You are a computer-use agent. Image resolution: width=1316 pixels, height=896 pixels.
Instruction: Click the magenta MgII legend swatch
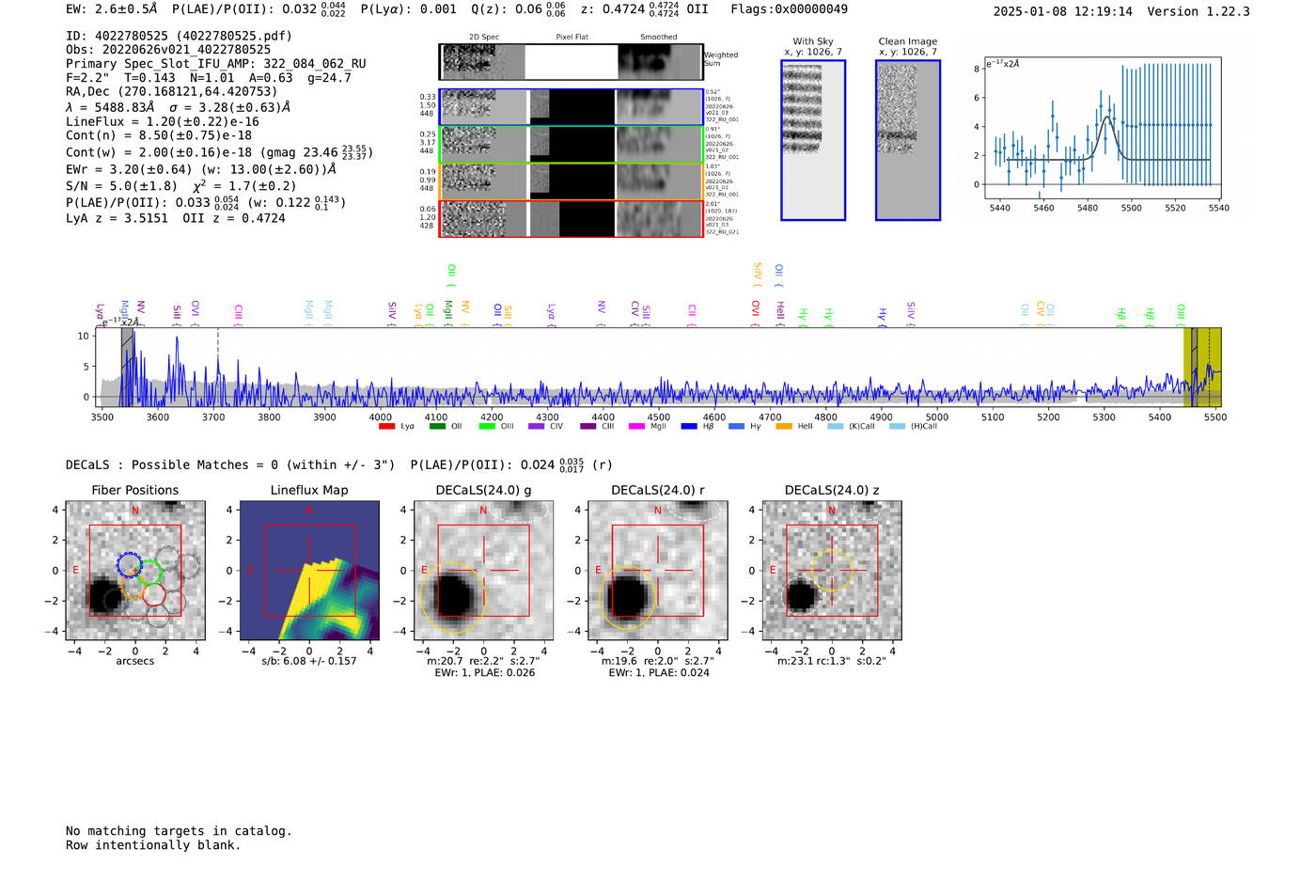636,427
